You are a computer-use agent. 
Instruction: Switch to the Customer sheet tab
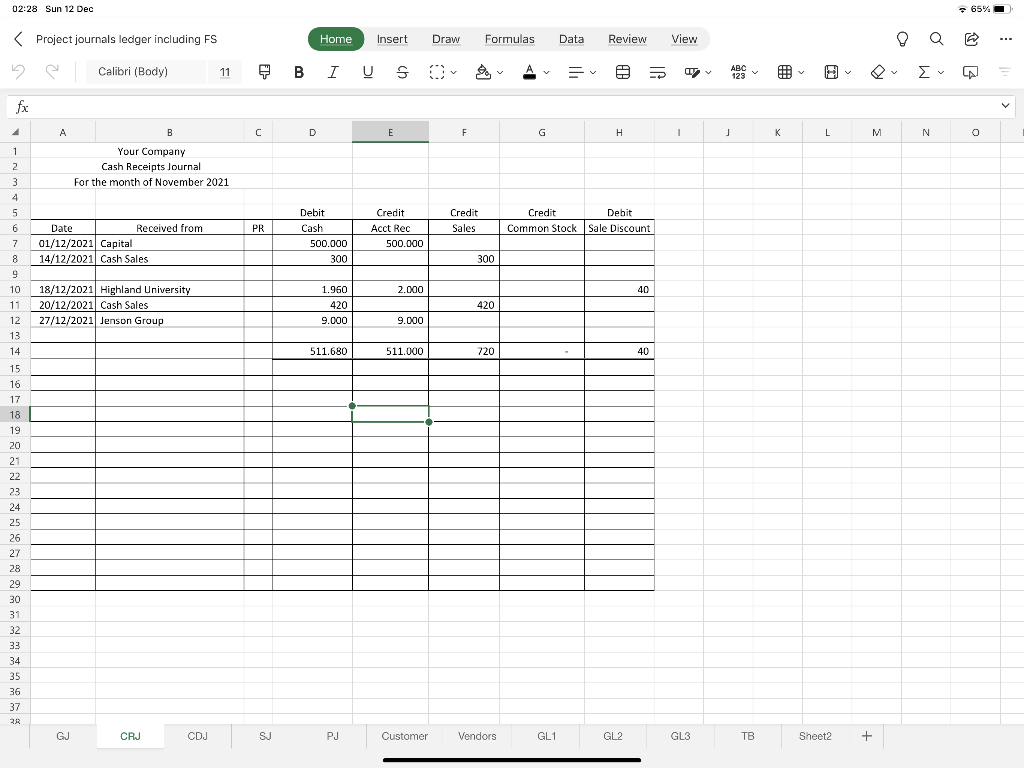tap(404, 736)
